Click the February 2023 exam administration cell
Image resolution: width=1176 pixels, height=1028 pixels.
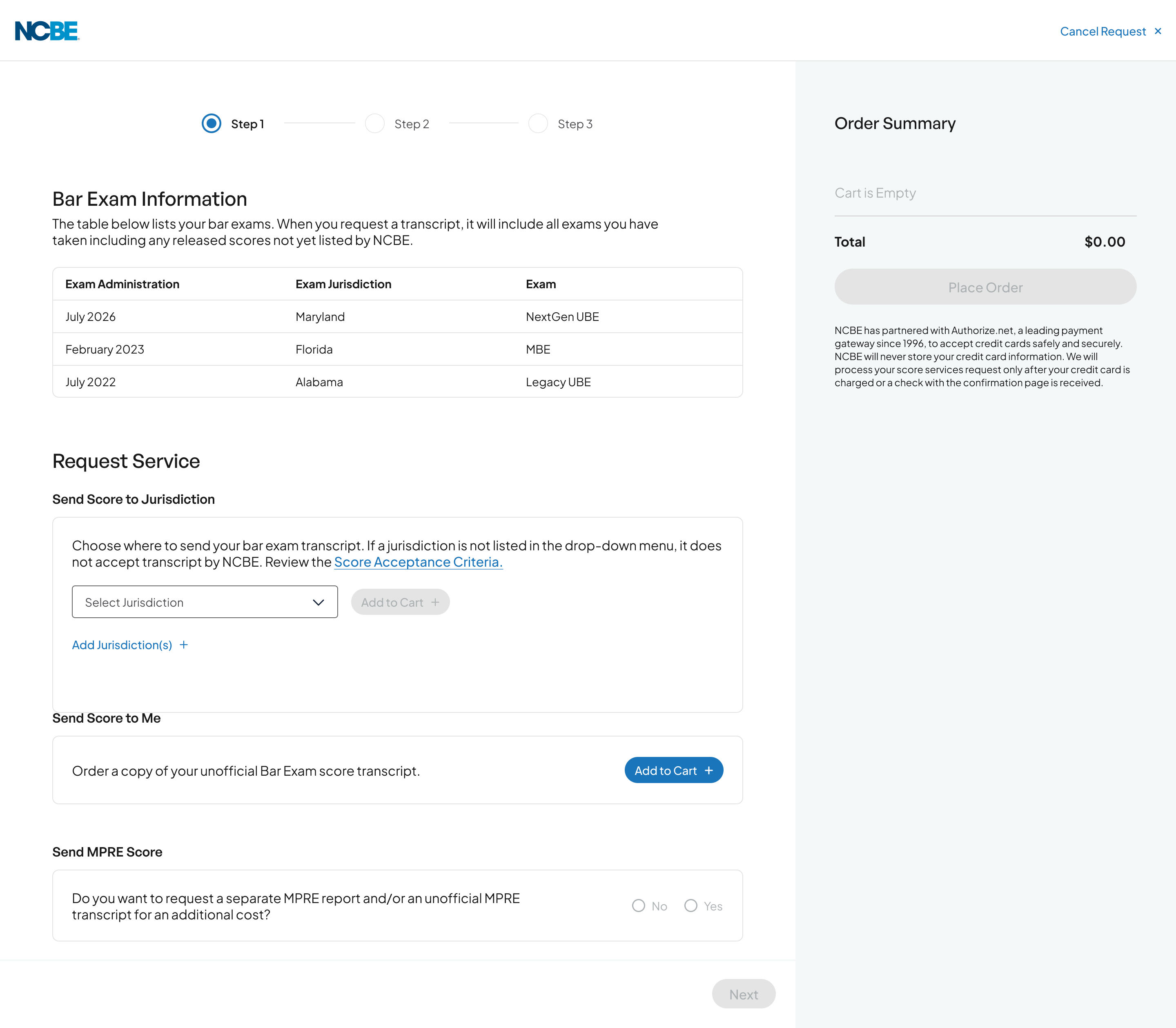point(105,349)
